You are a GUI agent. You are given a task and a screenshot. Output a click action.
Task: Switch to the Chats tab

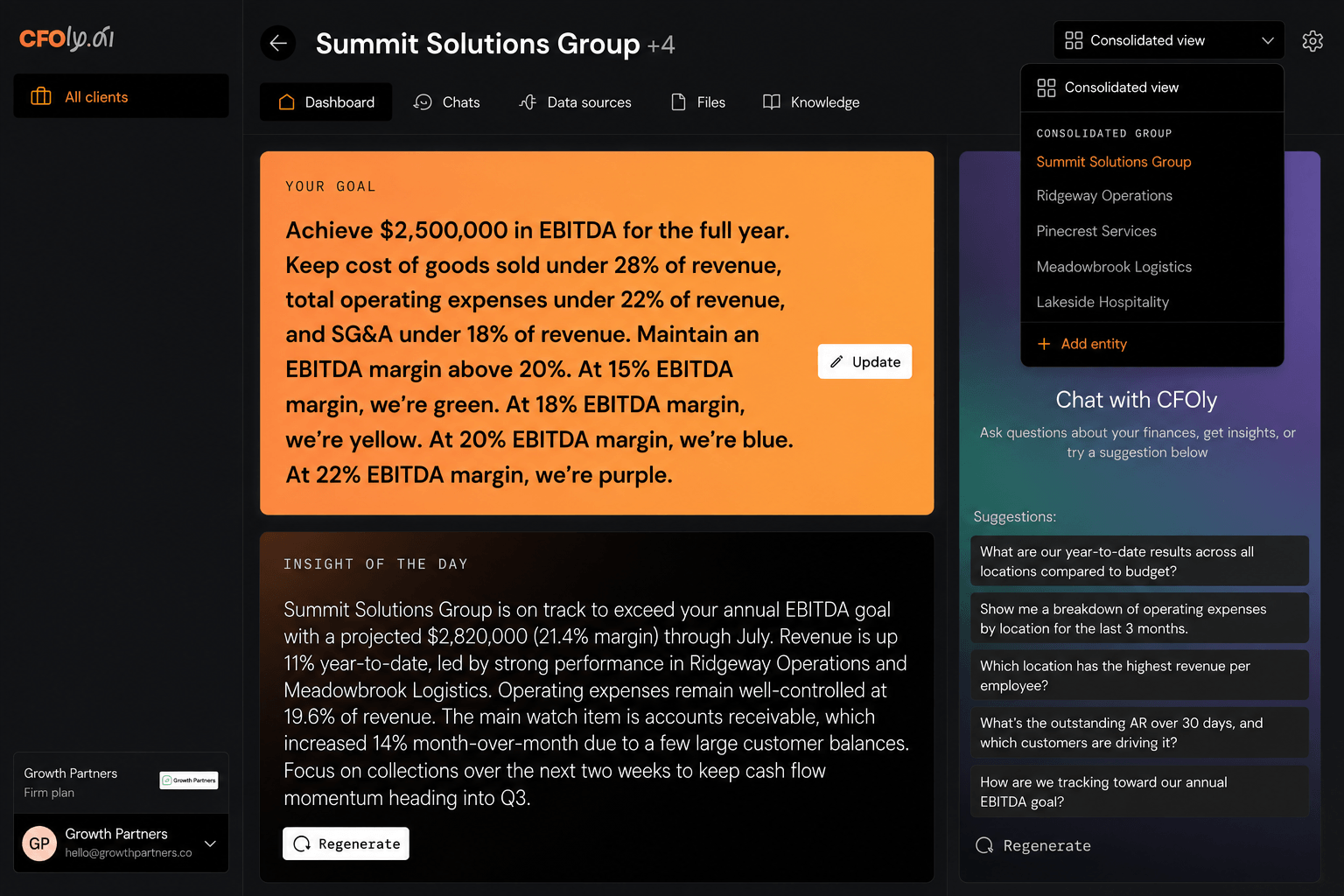coord(447,102)
